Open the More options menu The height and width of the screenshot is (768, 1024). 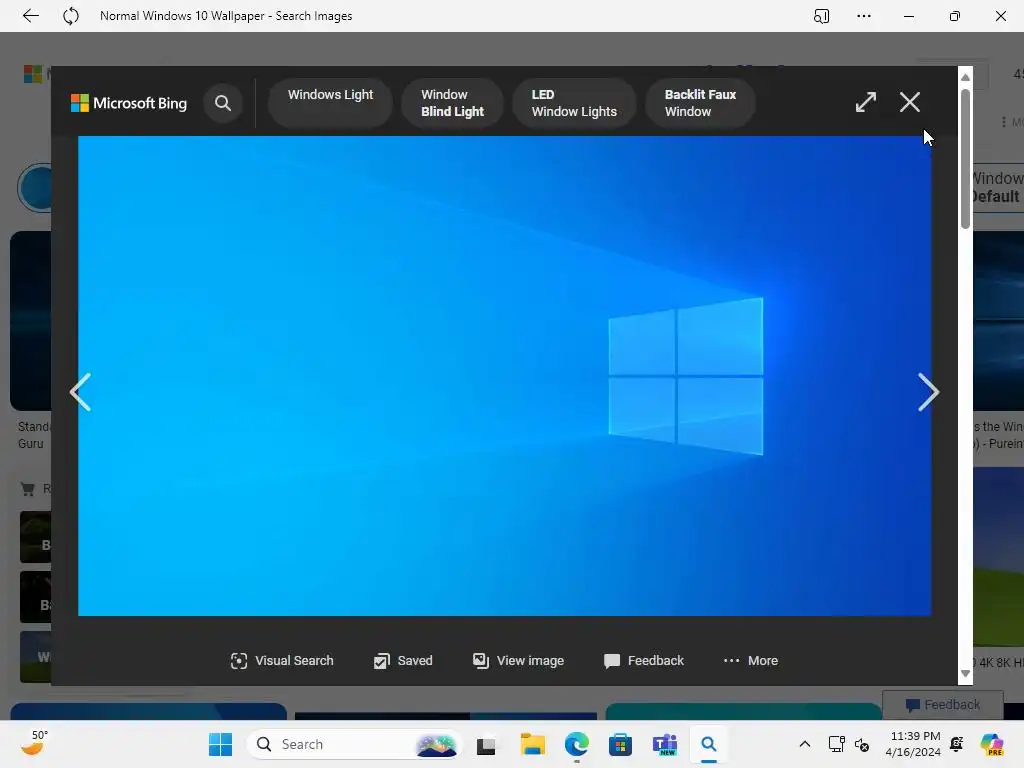750,660
